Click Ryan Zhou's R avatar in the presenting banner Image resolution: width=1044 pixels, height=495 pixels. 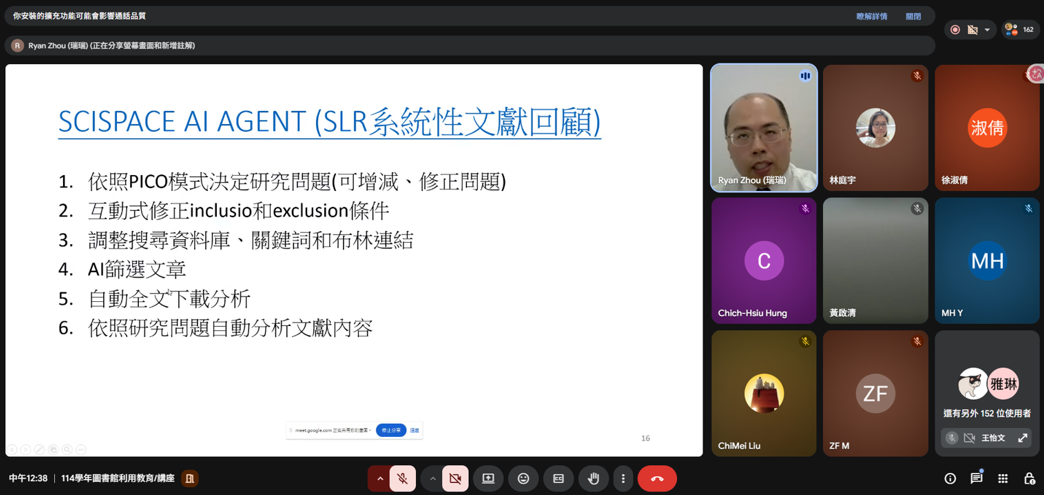17,45
